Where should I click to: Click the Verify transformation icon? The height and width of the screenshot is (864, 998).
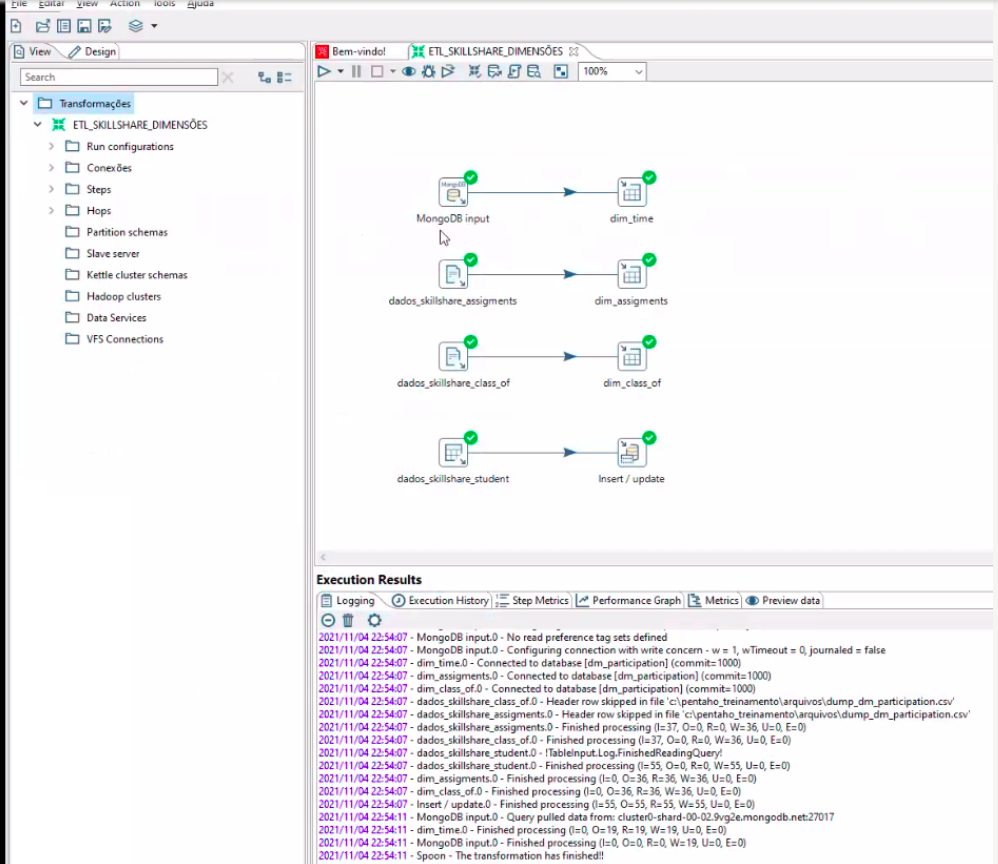point(475,71)
